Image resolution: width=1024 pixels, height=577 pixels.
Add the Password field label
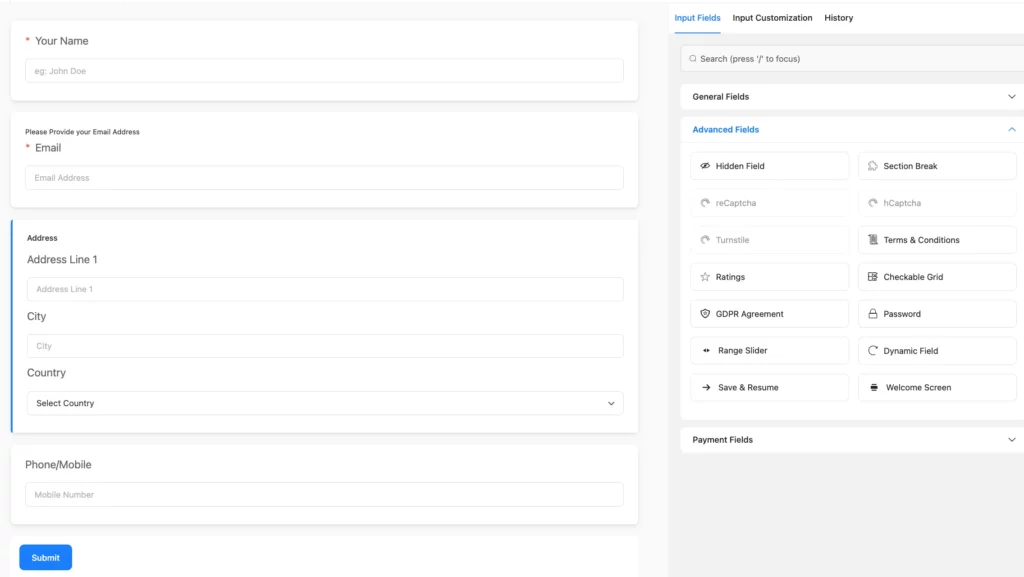point(902,314)
